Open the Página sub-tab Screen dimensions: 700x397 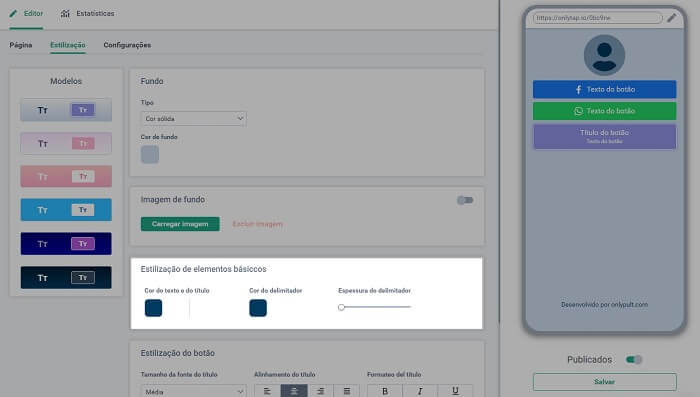tap(21, 45)
